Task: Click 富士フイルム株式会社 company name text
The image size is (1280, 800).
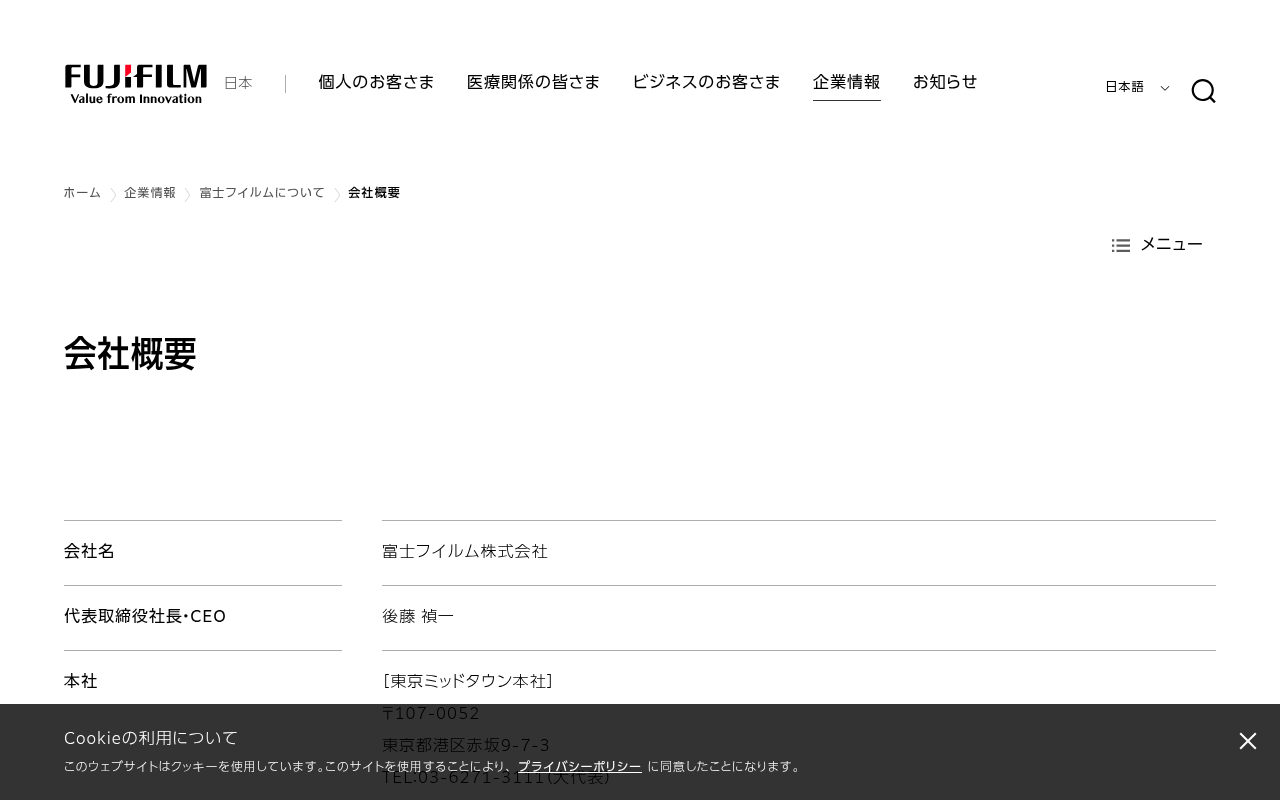Action: (x=465, y=551)
